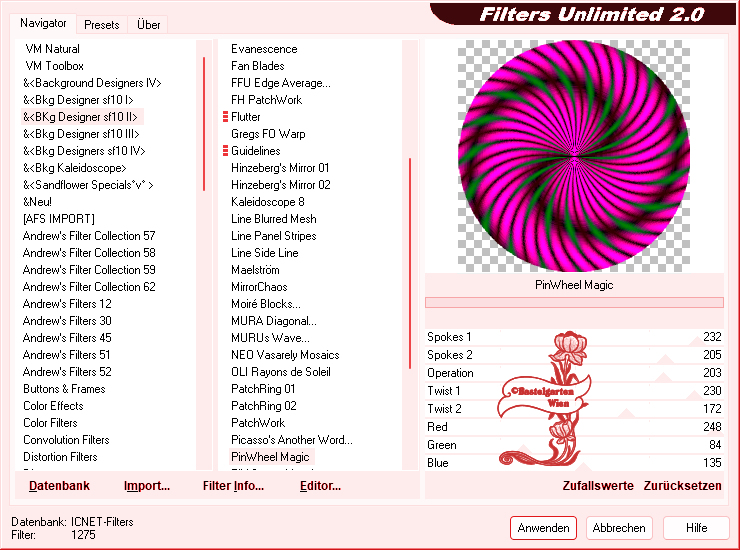Select VM Toolbox category
Screen dimensions: 740x550
[54, 66]
